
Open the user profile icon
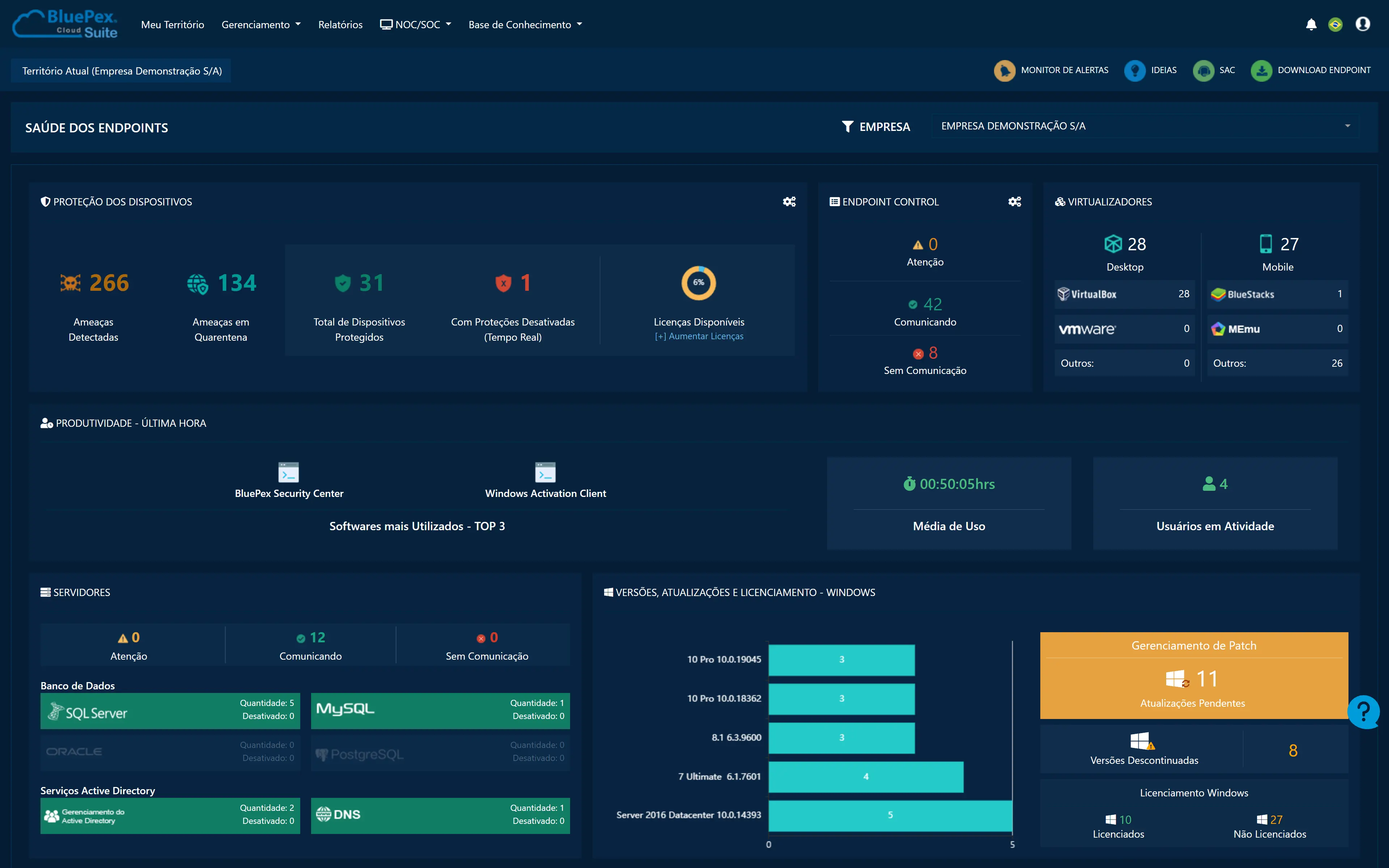[x=1363, y=24]
